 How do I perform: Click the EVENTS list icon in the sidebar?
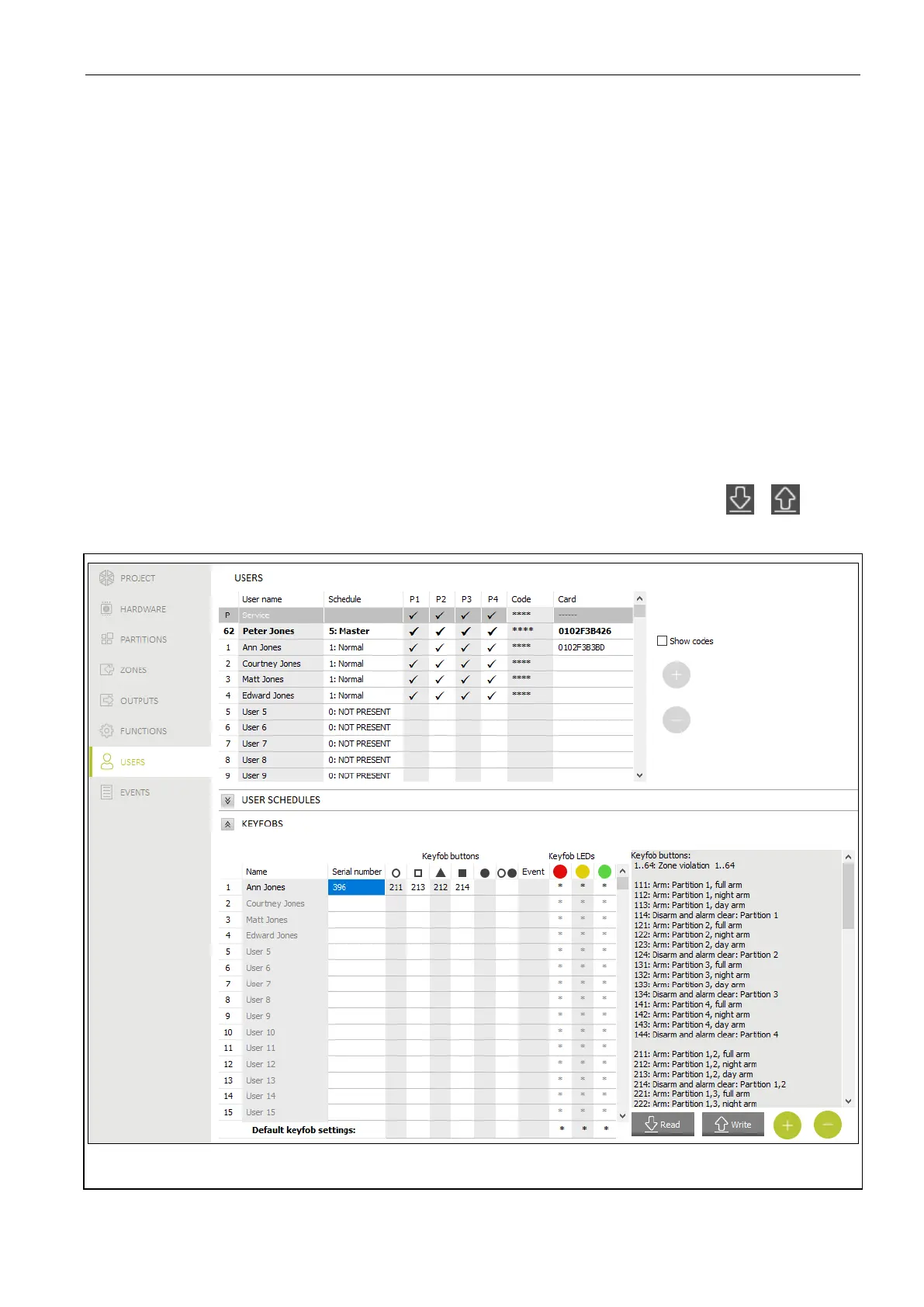[107, 792]
